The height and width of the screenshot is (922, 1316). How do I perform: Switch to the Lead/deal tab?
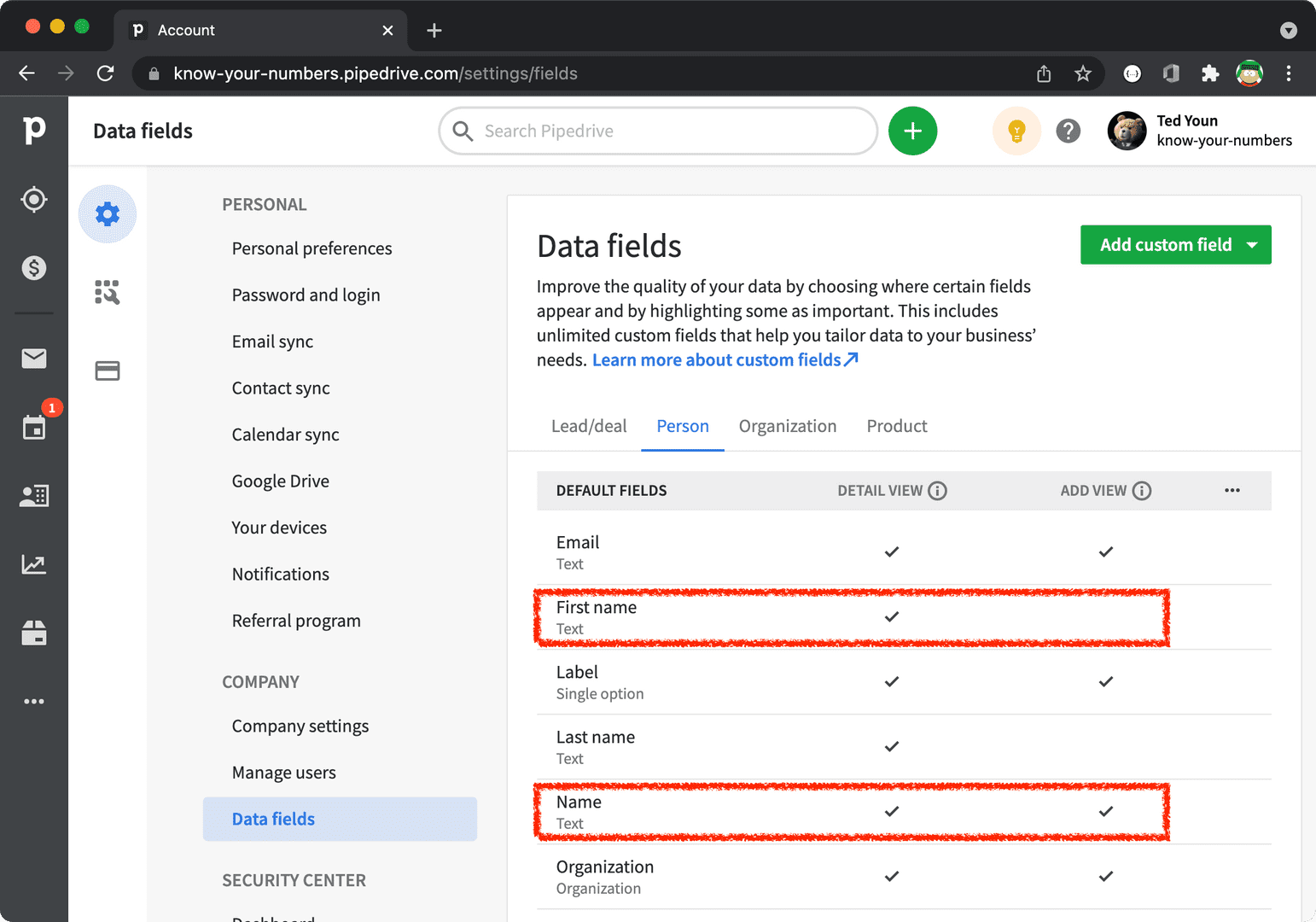pos(589,426)
